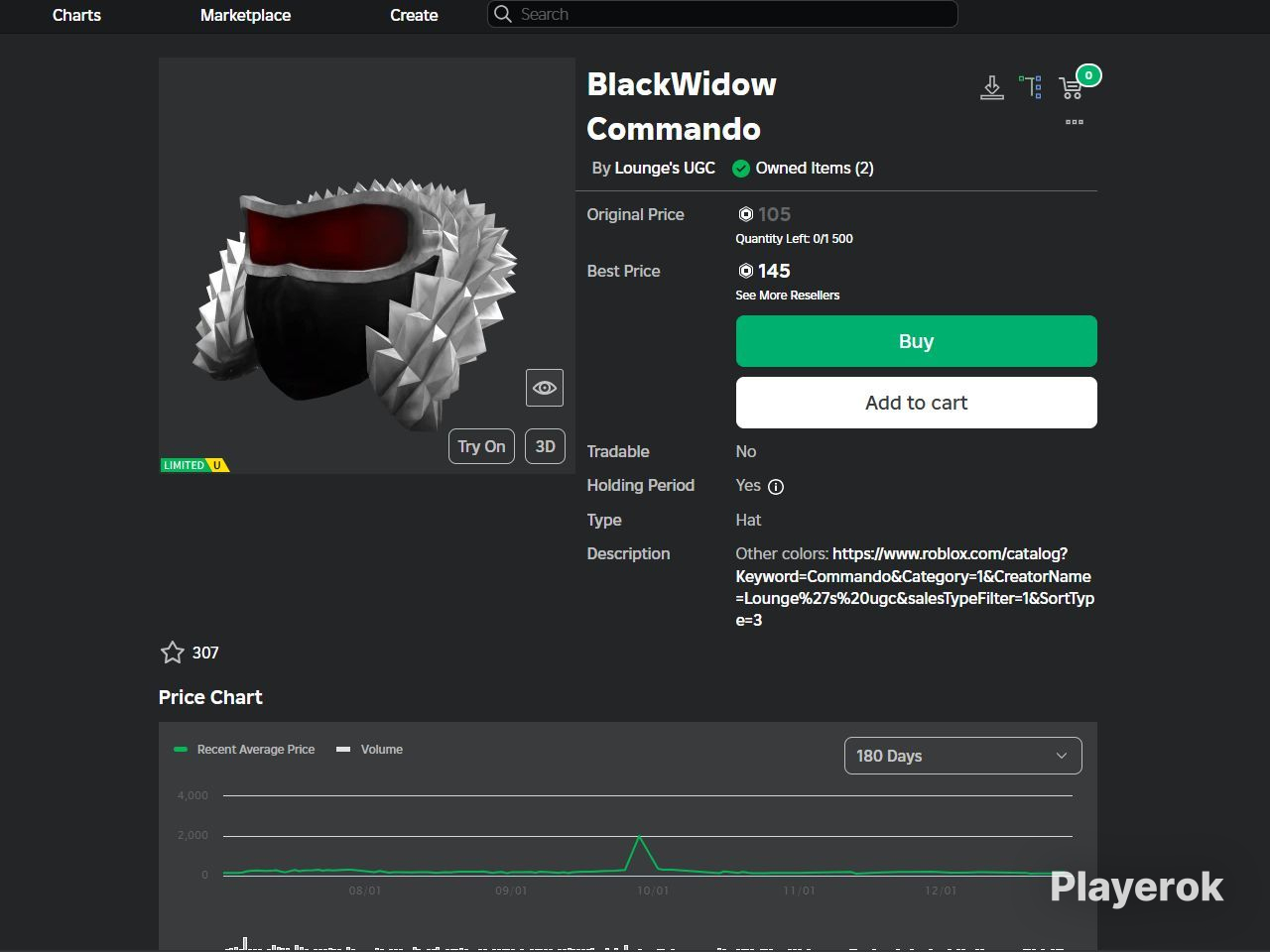Click the BlackWidow Commando title text

(x=682, y=106)
